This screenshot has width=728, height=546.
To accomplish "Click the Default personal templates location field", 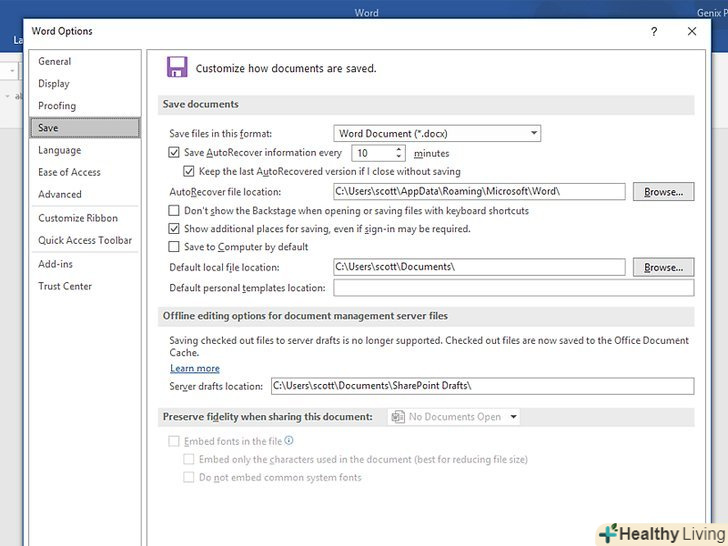I will tap(513, 288).
